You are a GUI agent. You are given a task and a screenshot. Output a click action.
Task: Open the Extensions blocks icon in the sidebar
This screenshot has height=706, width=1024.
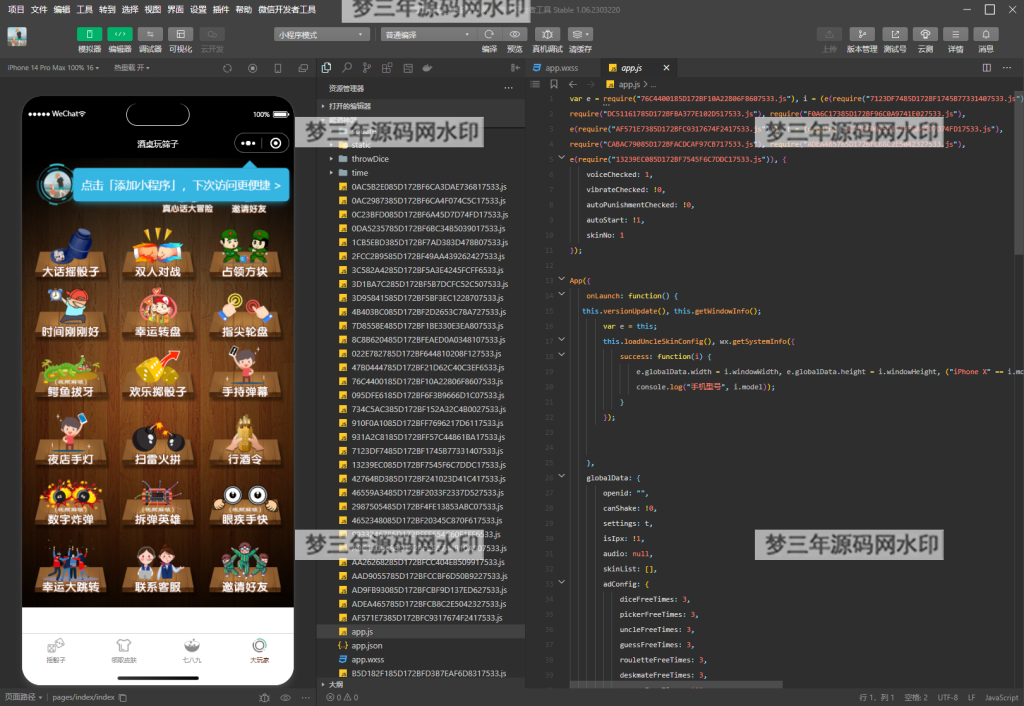tap(387, 68)
